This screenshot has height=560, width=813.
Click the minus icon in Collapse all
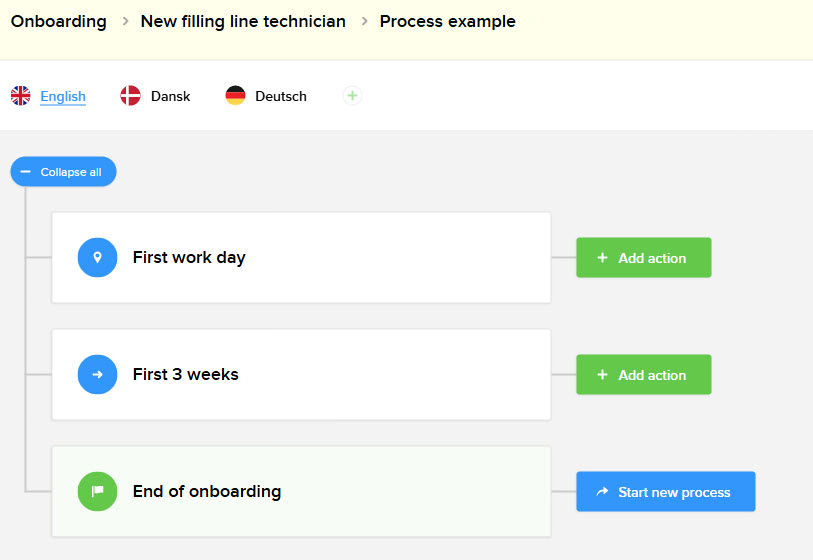pyautogui.click(x=26, y=172)
